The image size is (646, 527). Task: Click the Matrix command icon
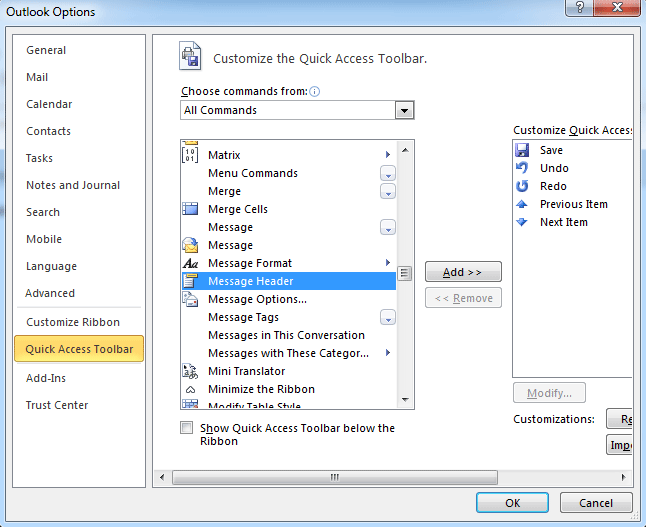[x=190, y=155]
